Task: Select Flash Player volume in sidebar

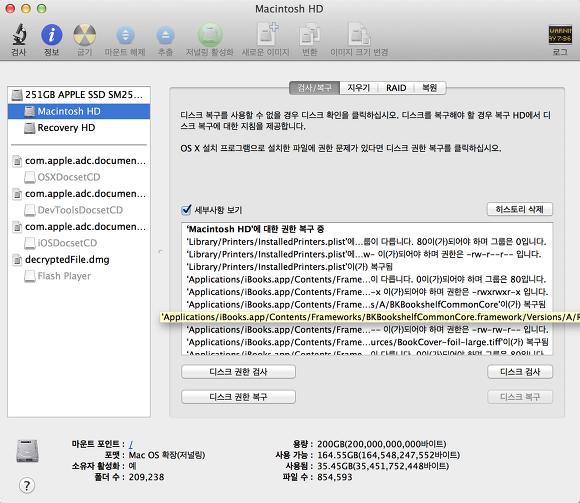Action: click(79, 276)
